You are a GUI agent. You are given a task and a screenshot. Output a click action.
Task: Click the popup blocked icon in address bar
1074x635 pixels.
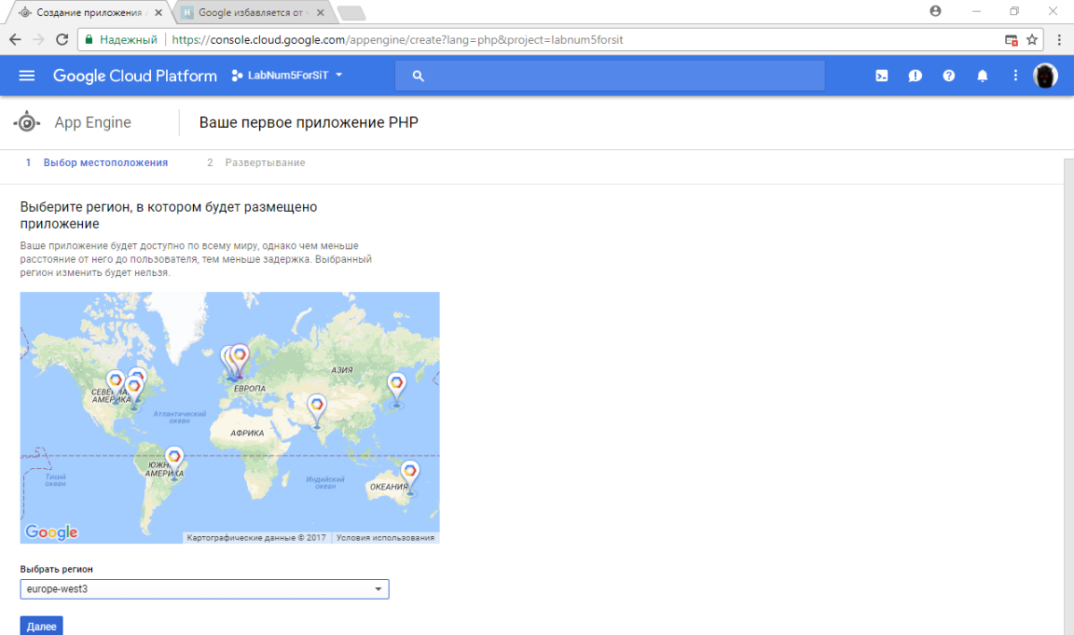click(1011, 40)
